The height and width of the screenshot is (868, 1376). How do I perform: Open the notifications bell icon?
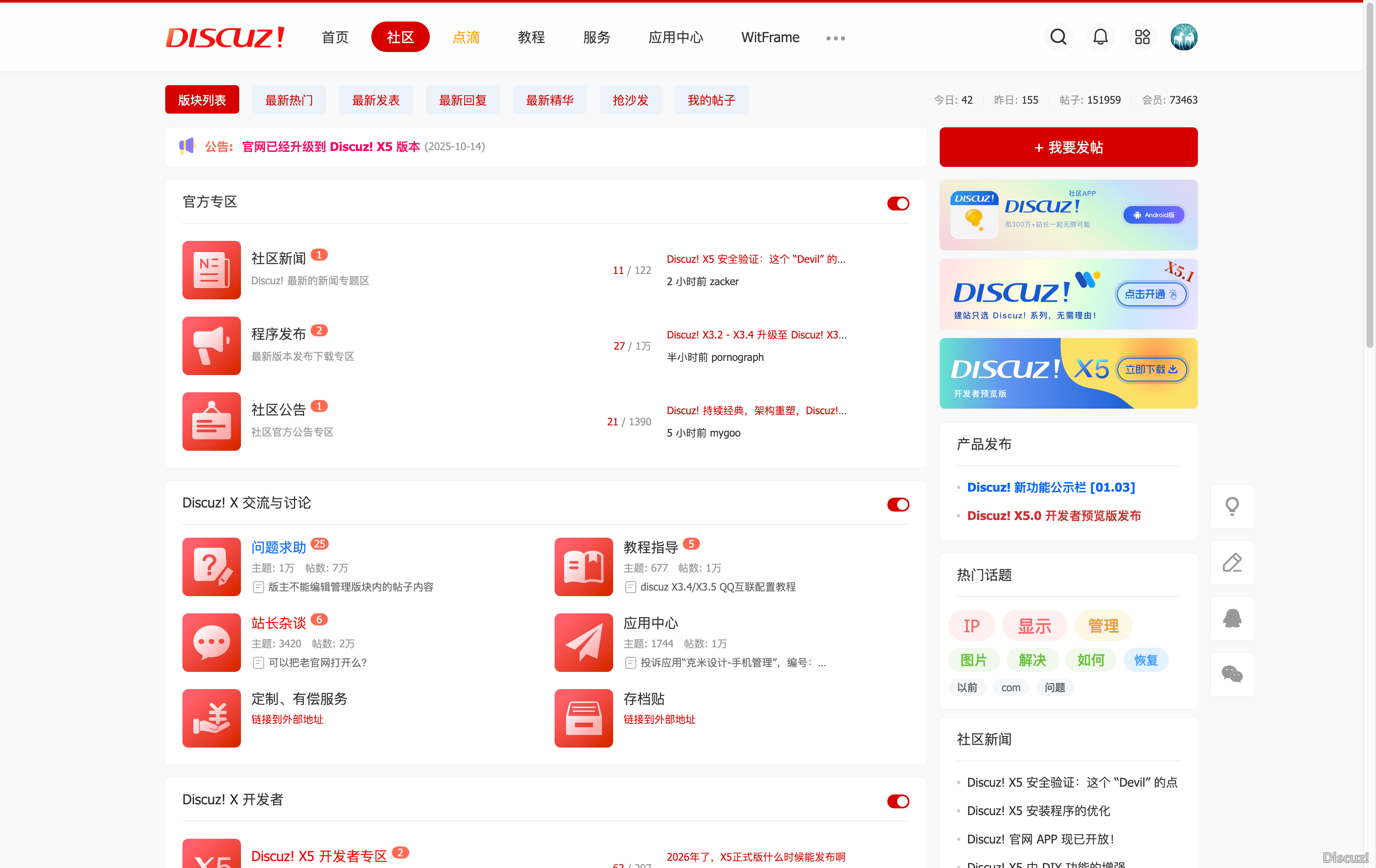[1100, 37]
